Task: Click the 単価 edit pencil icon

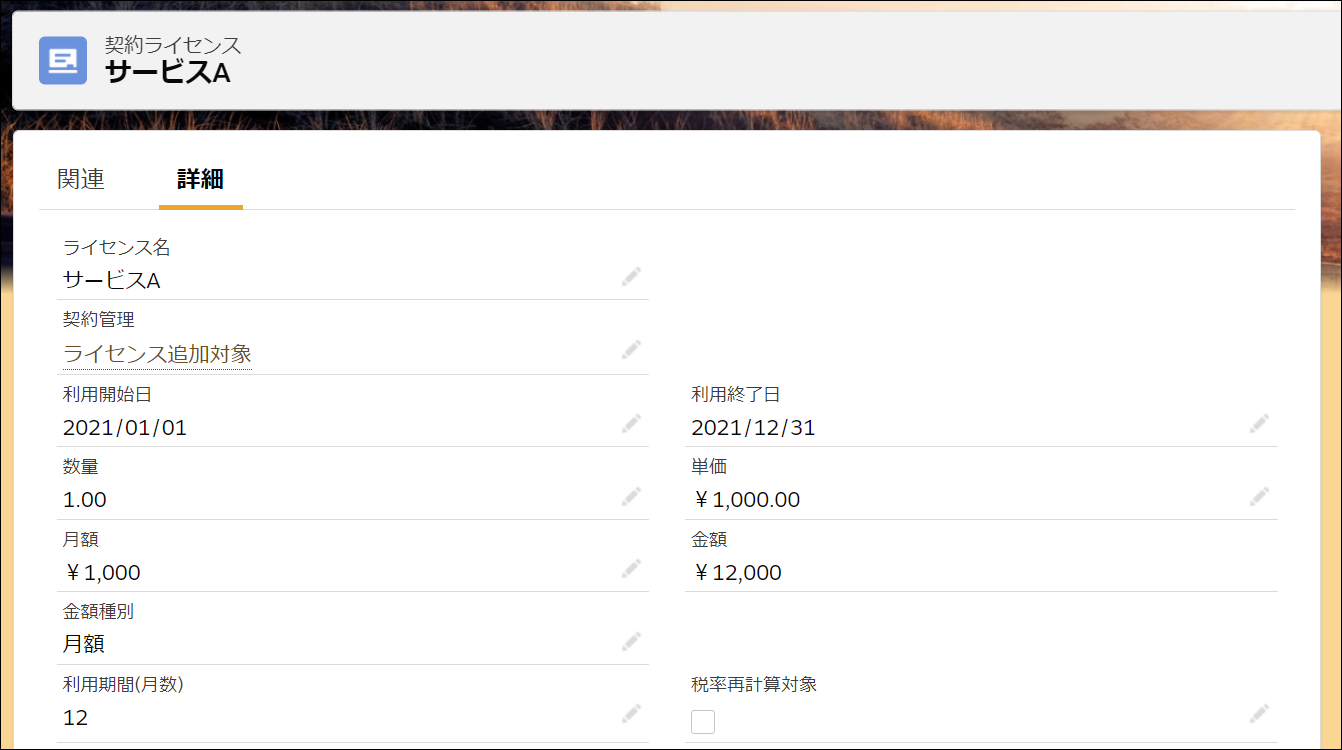Action: [x=1259, y=496]
